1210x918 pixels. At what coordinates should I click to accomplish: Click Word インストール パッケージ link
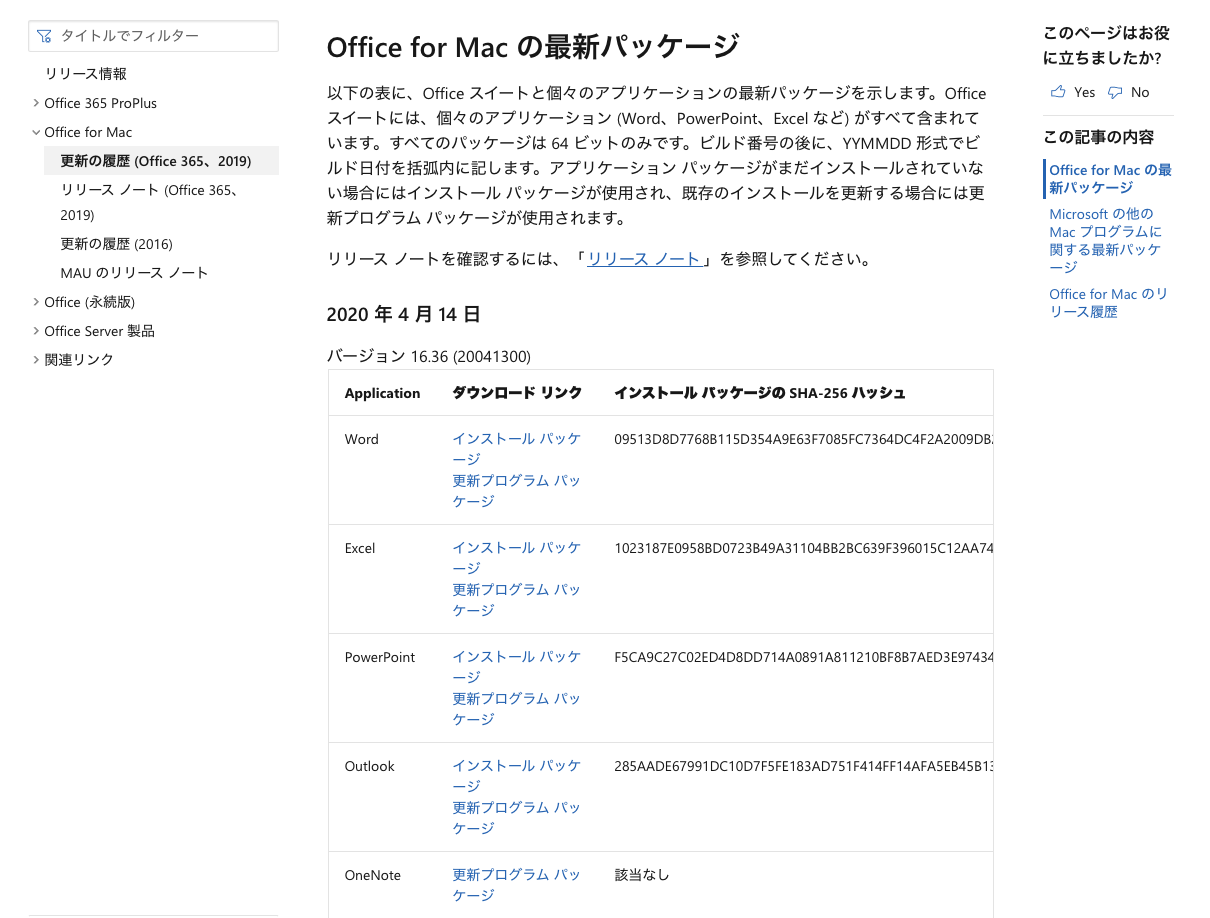click(516, 449)
